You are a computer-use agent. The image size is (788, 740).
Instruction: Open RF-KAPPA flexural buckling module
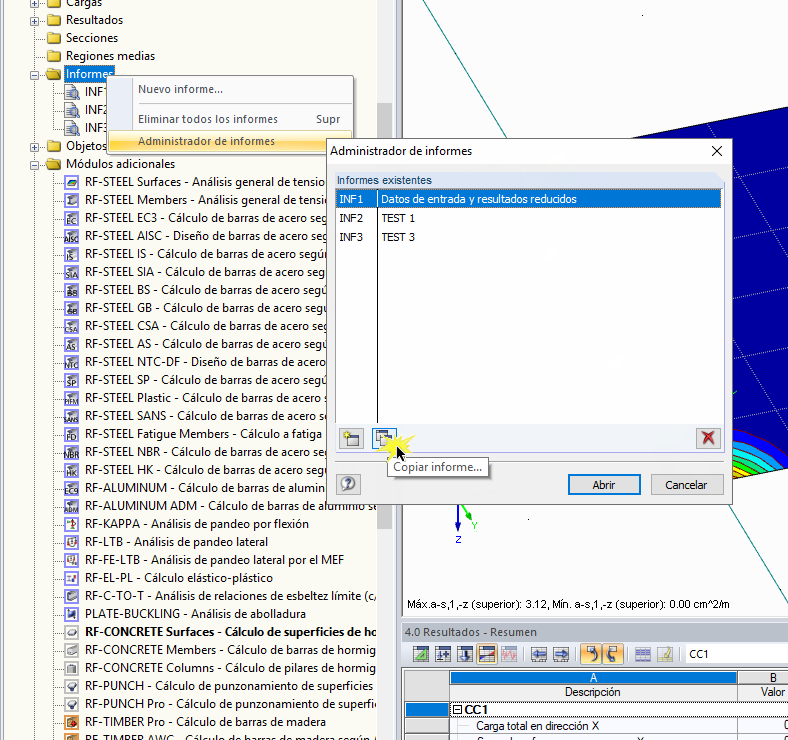point(196,524)
